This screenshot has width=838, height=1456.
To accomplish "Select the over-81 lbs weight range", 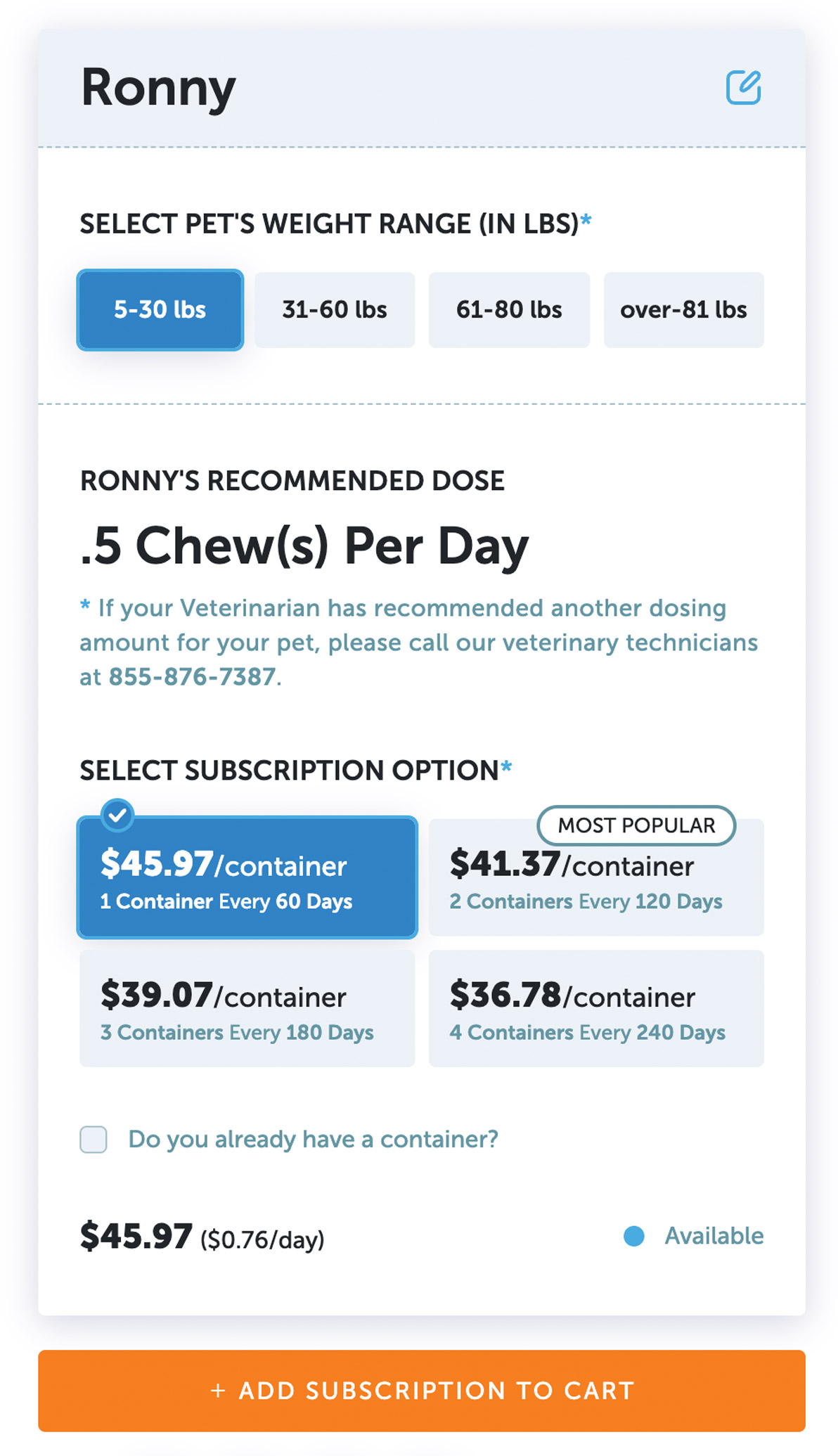I will tap(683, 310).
